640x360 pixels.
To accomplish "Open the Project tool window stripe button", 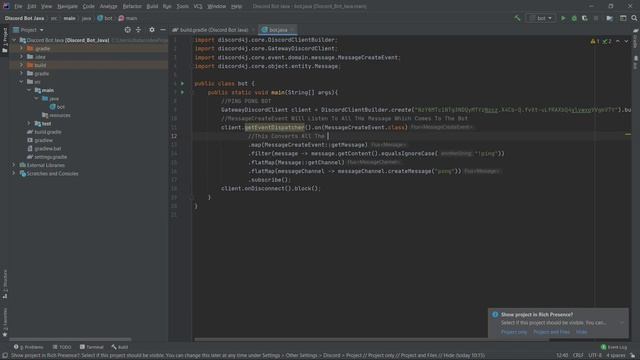I will click(x=4, y=40).
